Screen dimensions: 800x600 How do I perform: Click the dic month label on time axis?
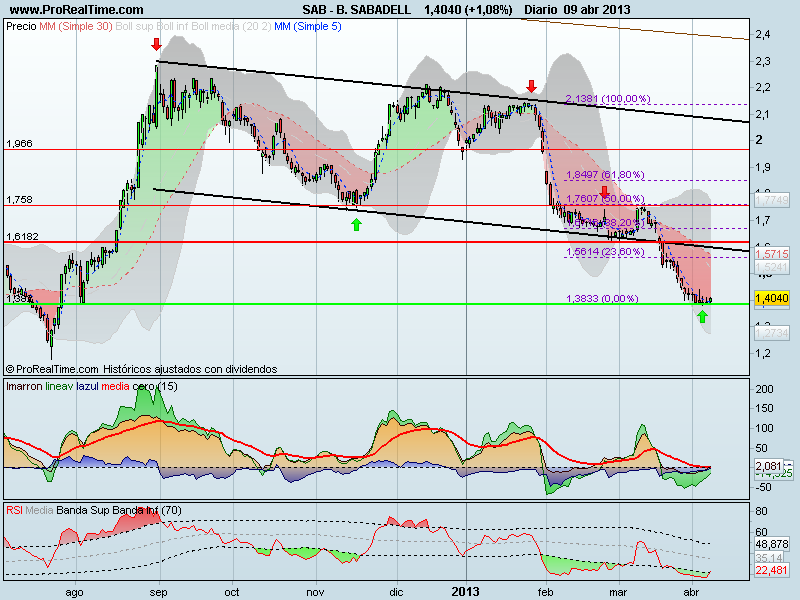tap(396, 592)
